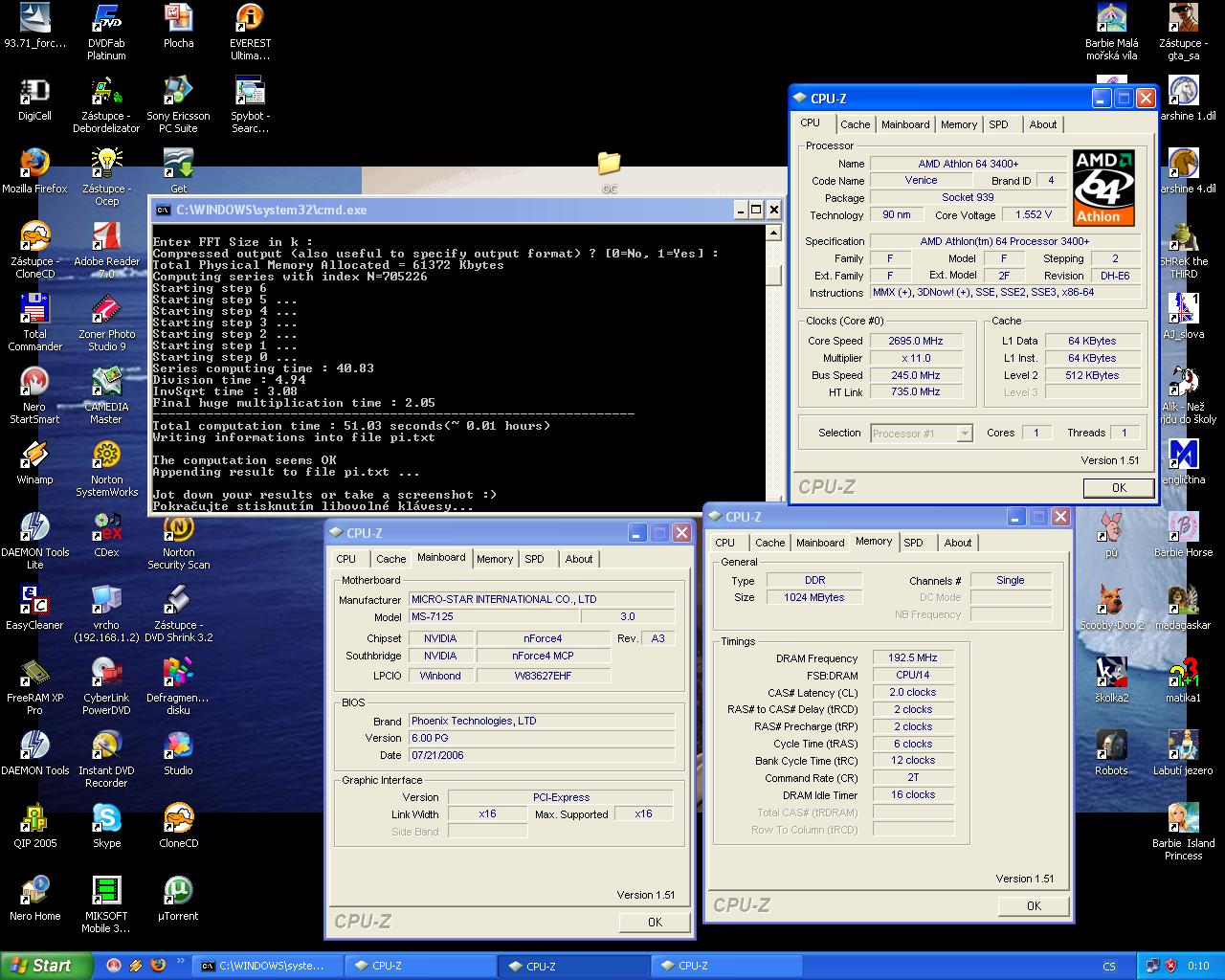This screenshot has width=1225, height=980.
Task: Open Scooby-Doo 2 desktop shortcut
Action: [1111, 608]
